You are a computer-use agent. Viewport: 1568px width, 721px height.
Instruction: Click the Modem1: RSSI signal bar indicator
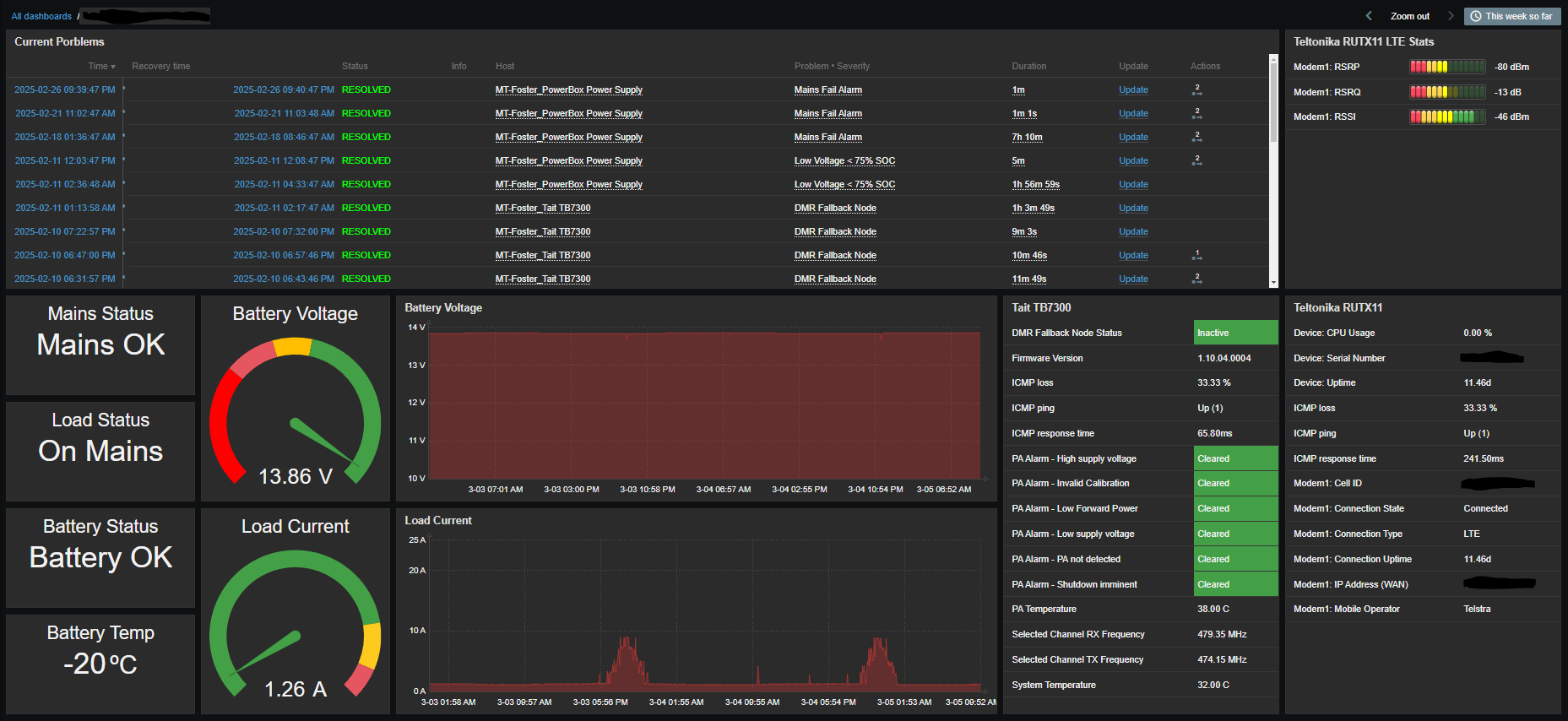(1446, 117)
